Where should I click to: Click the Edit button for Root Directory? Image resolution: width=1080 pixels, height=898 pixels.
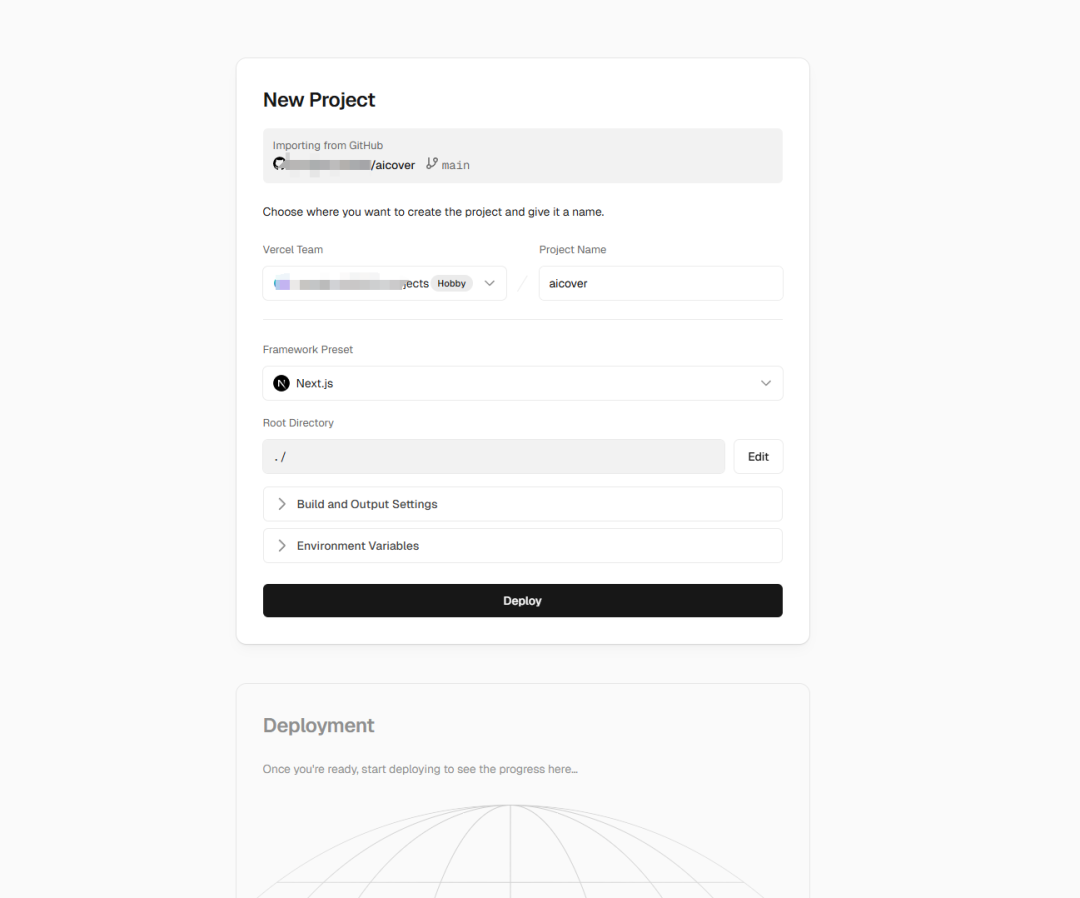758,457
